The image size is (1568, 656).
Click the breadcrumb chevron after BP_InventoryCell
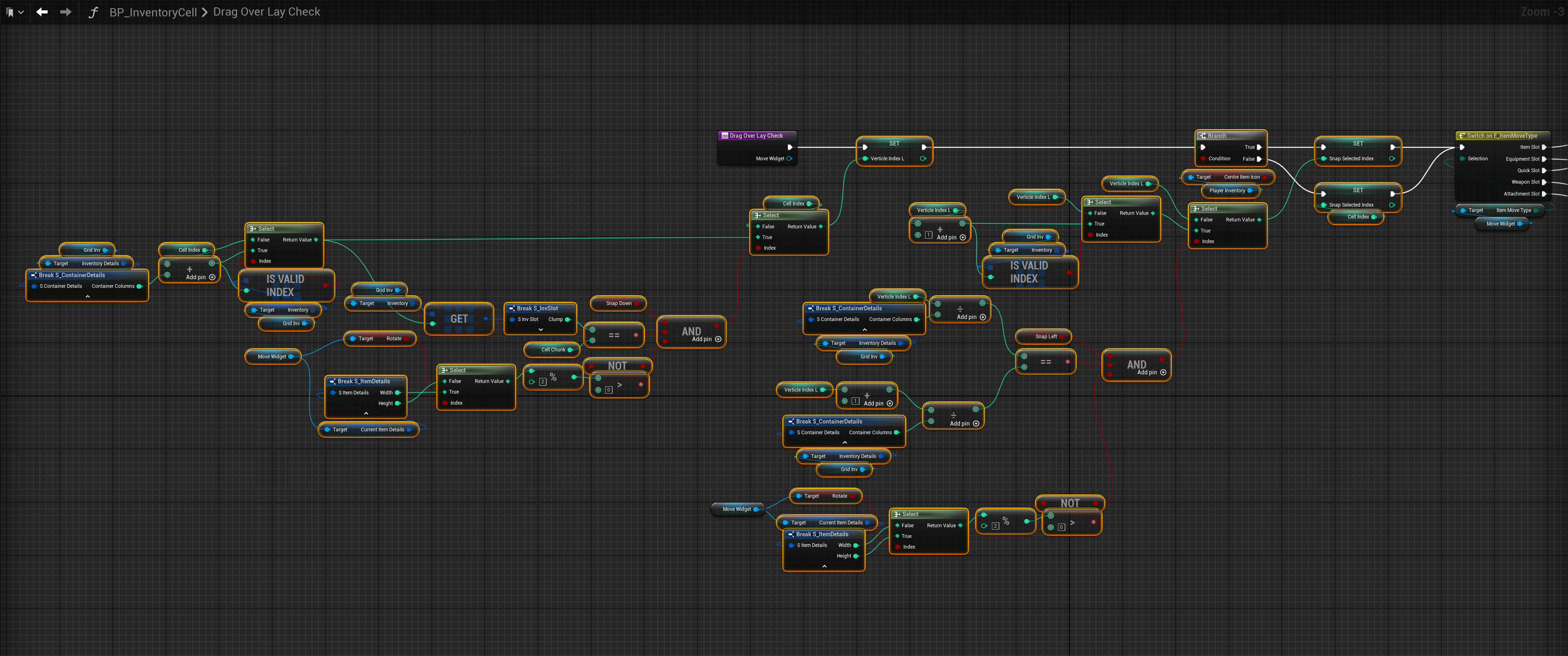coord(205,12)
